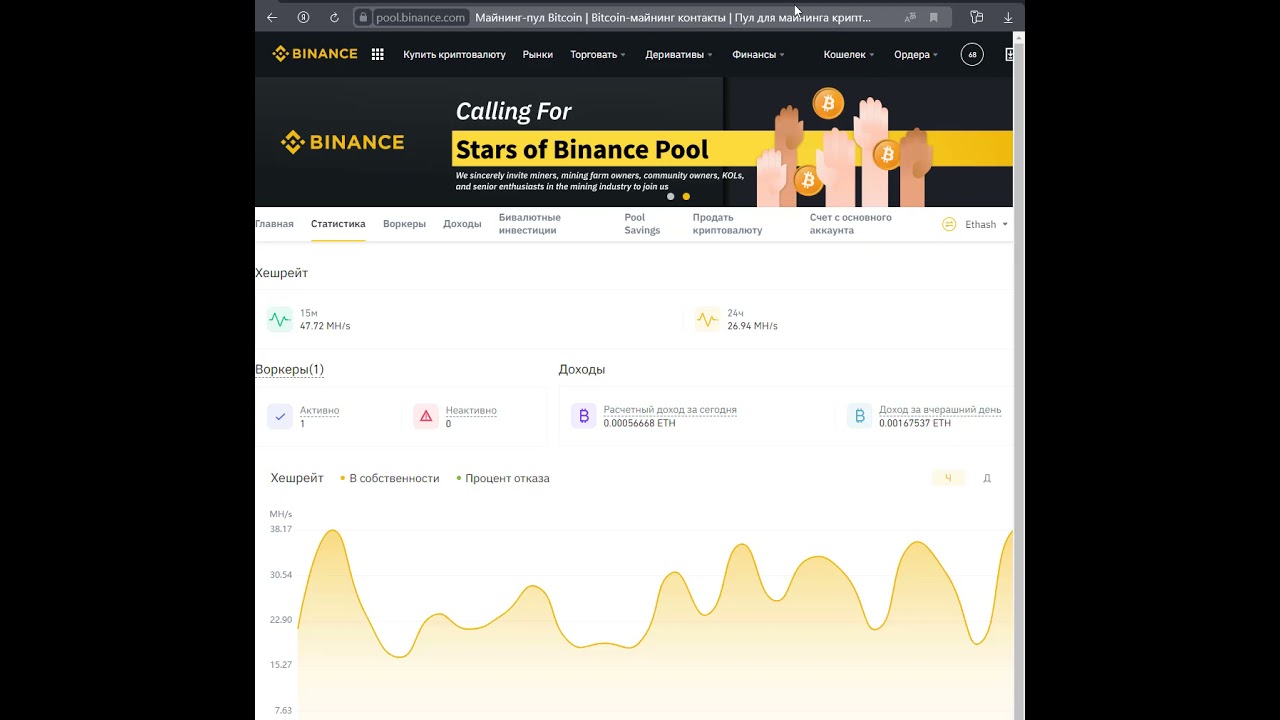Bookmark this page with the bookmark icon
This screenshot has width=1280, height=720.
(934, 17)
